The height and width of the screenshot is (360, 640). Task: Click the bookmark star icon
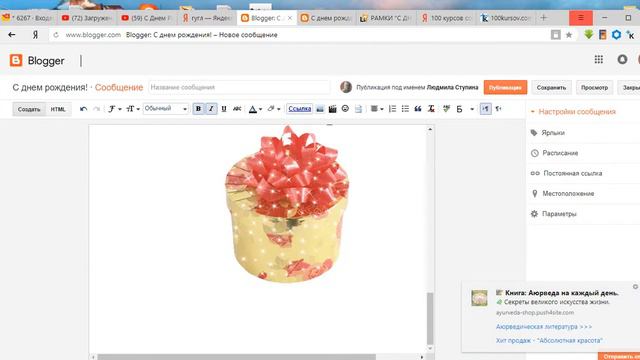[x=569, y=35]
